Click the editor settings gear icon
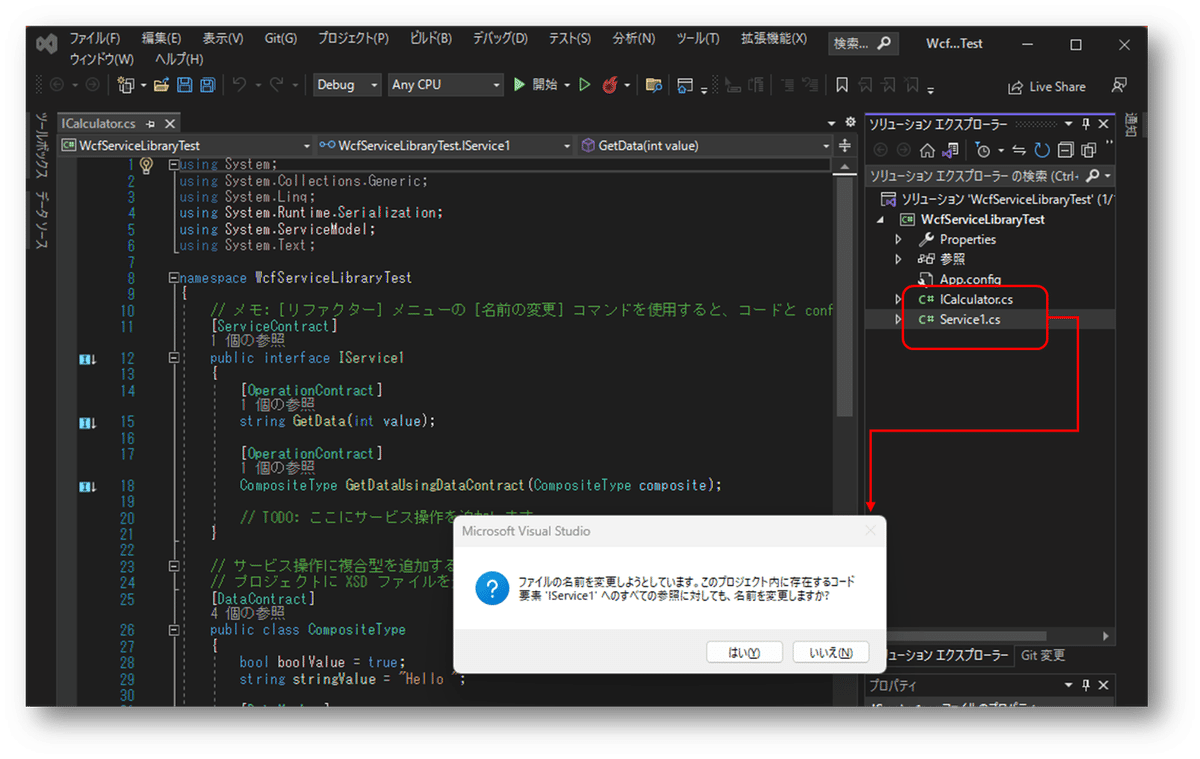 click(848, 123)
